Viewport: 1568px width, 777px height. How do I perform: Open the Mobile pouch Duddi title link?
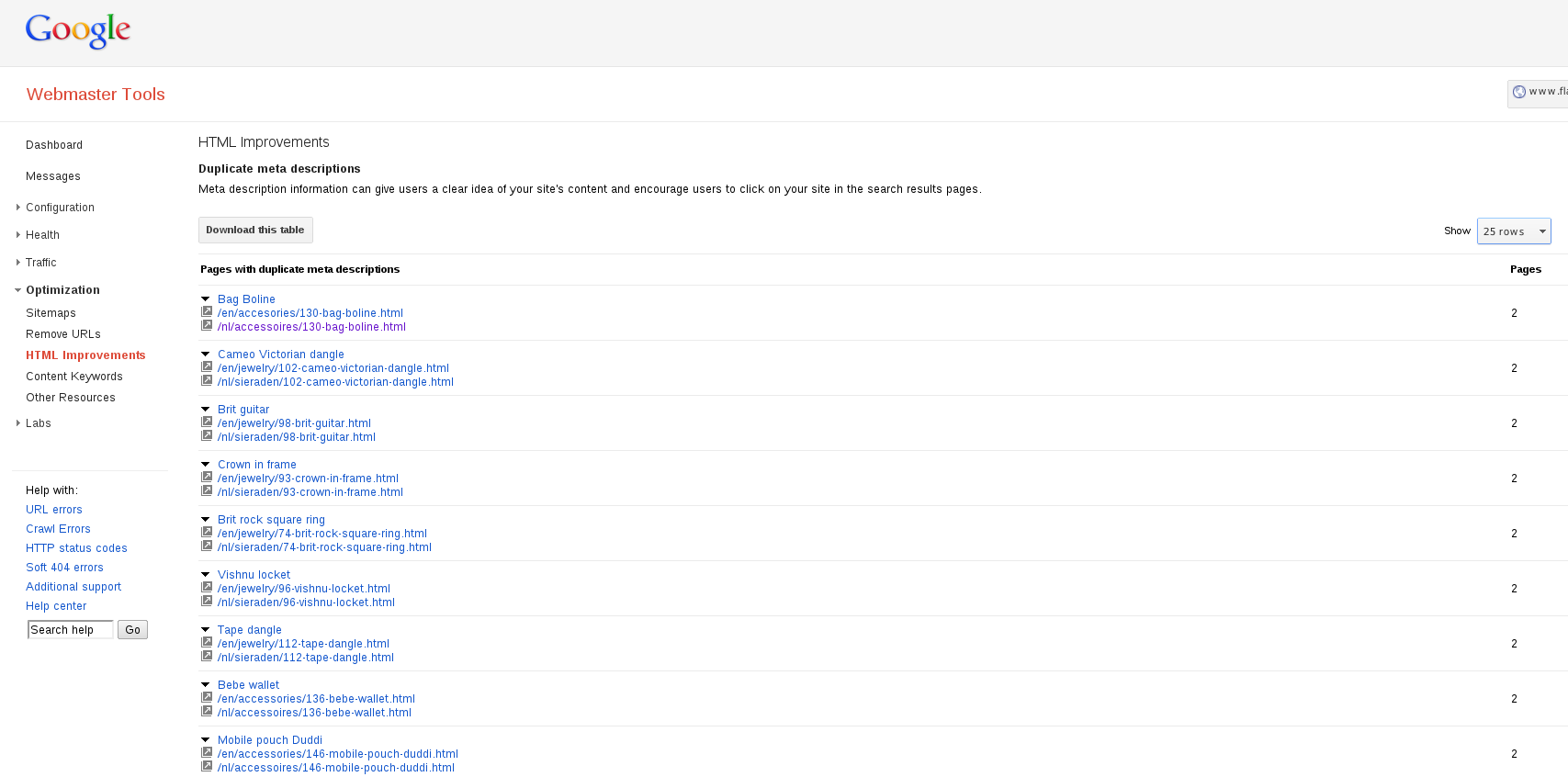point(270,740)
